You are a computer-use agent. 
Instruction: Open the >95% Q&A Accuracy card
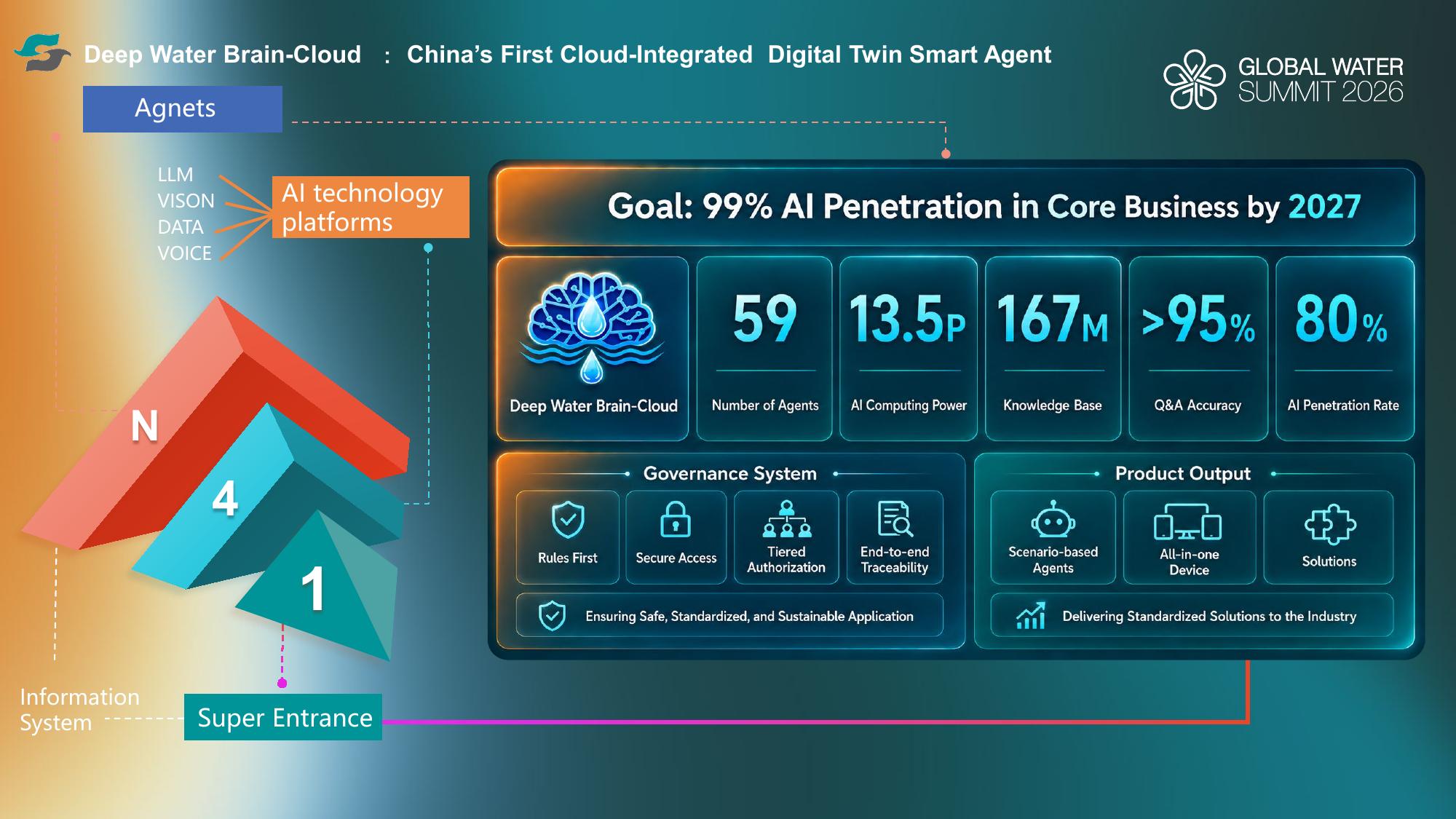pos(1198,348)
